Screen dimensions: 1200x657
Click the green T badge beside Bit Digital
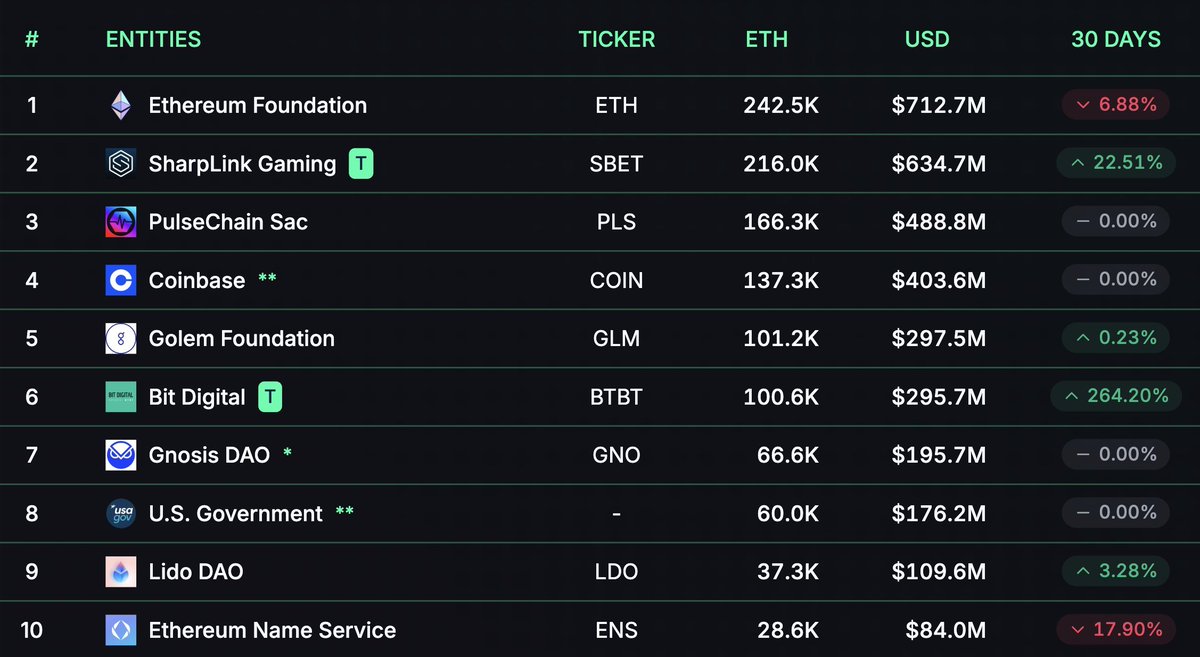point(270,397)
